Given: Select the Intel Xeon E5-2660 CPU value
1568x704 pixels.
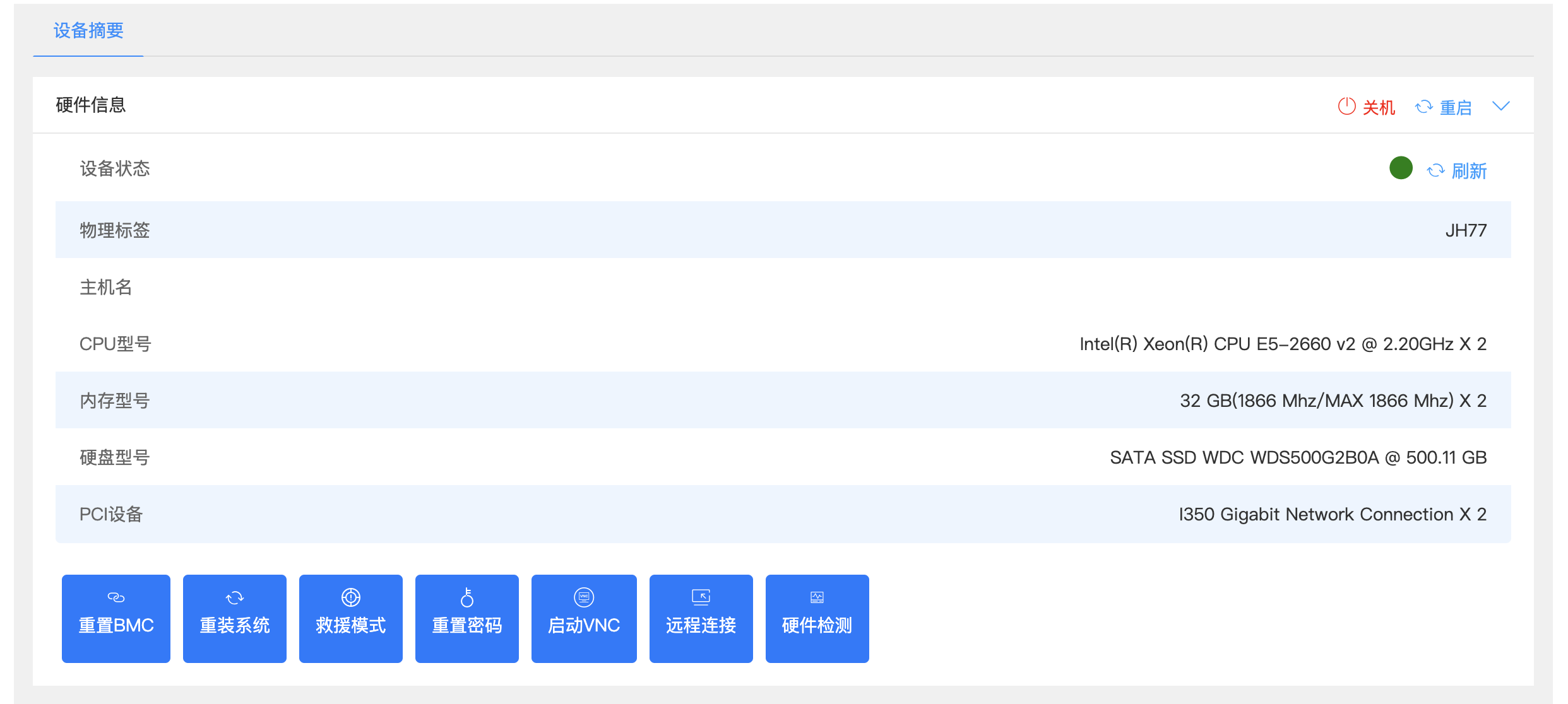Looking at the screenshot, I should click(1283, 344).
